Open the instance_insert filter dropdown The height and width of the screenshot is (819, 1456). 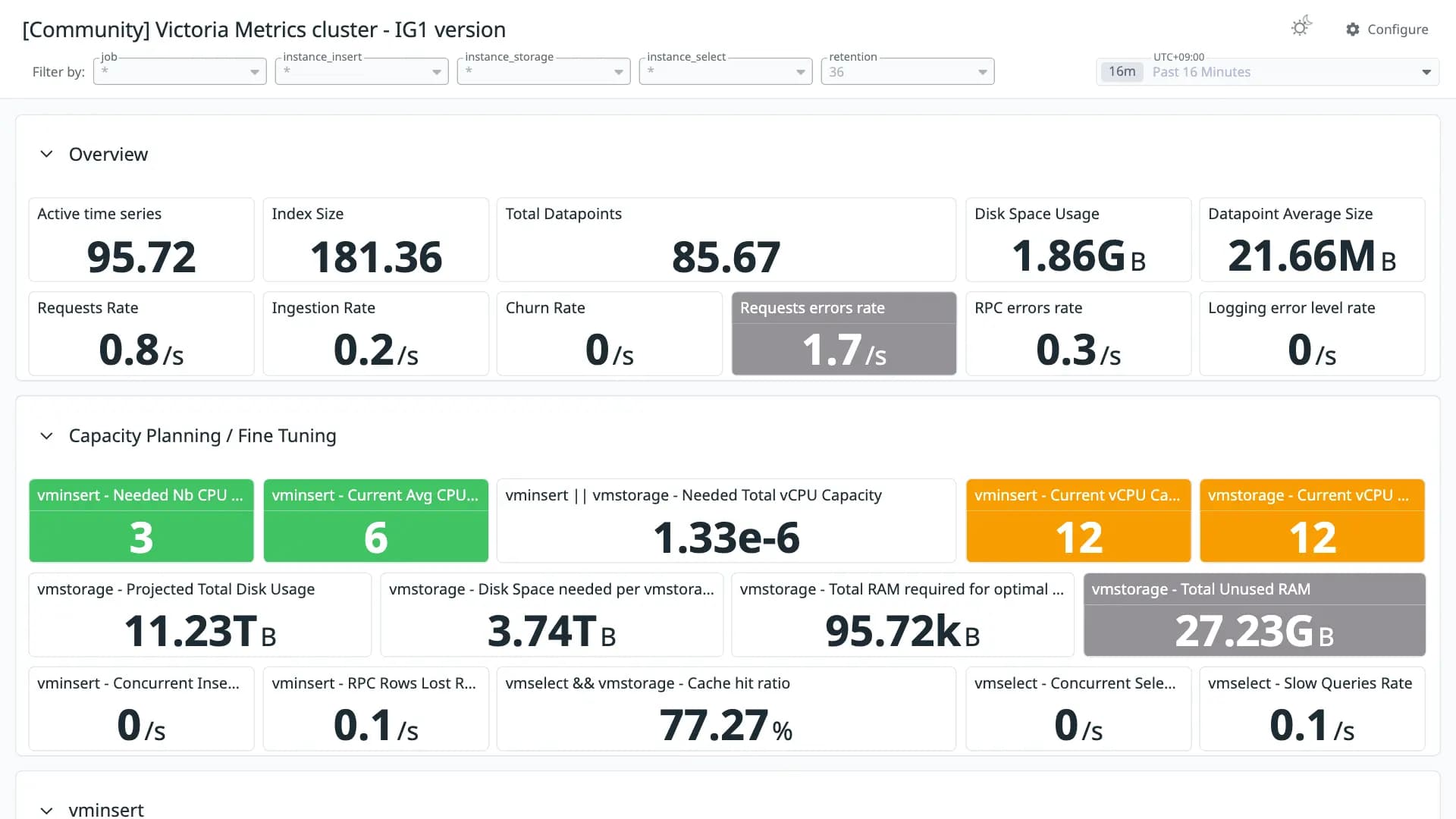pyautogui.click(x=362, y=71)
